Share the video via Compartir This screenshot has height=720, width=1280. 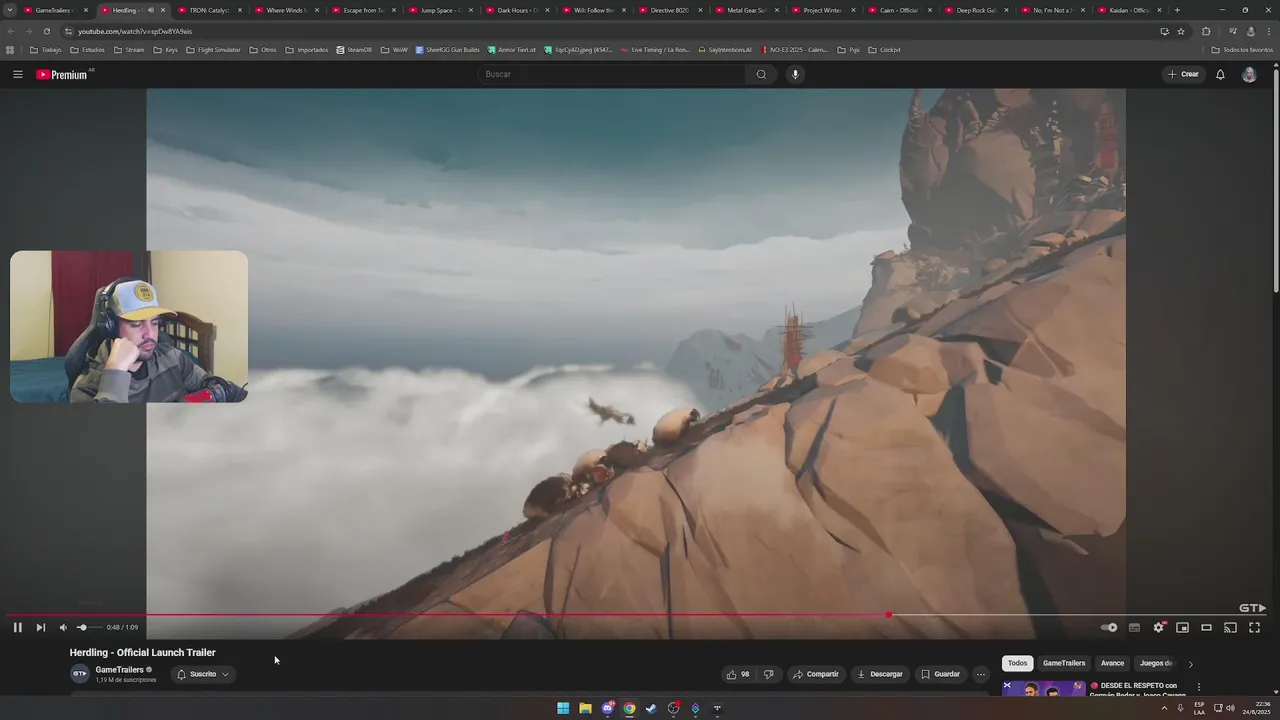(x=816, y=674)
